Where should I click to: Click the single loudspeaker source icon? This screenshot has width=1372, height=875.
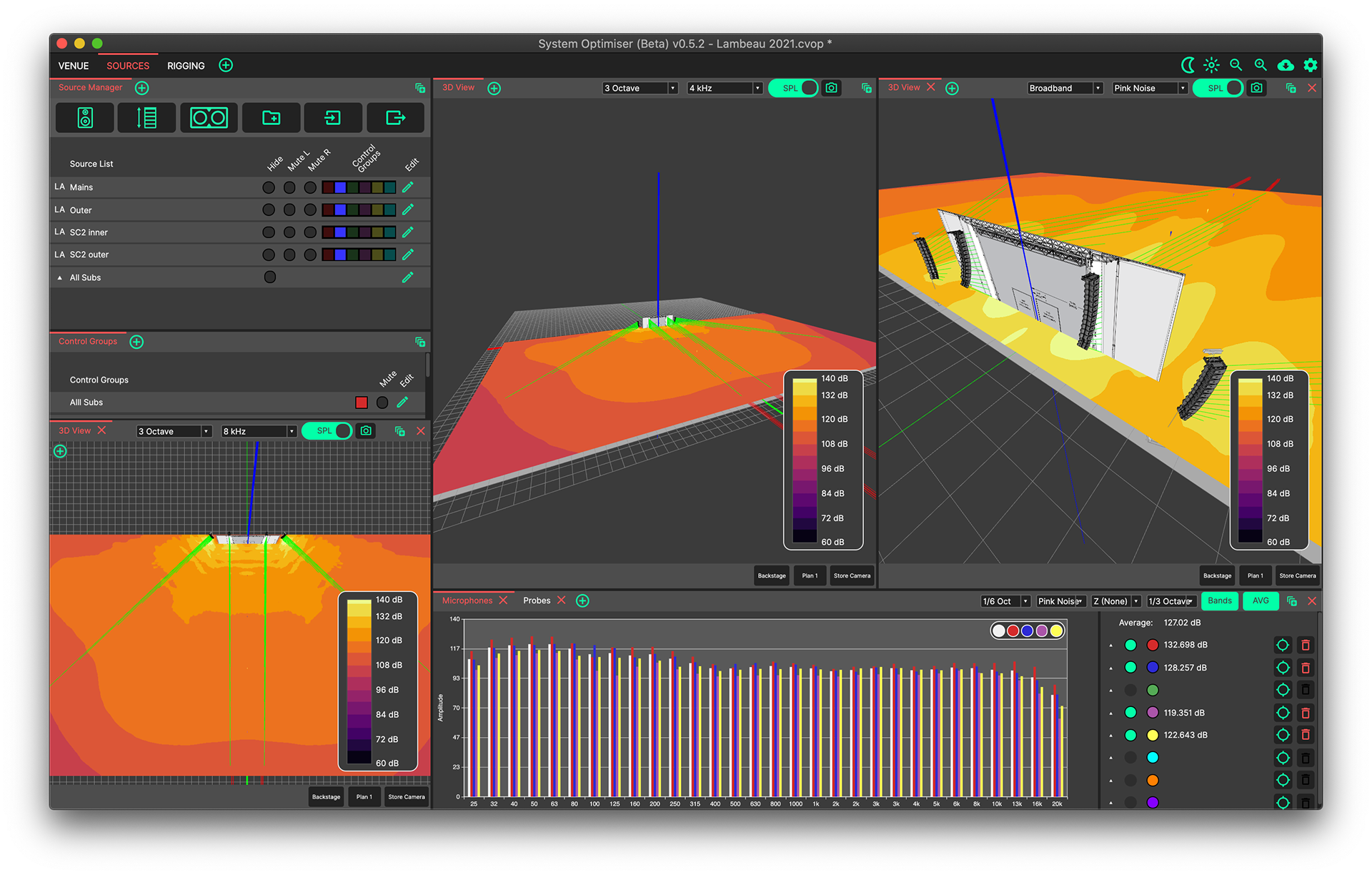pos(84,118)
